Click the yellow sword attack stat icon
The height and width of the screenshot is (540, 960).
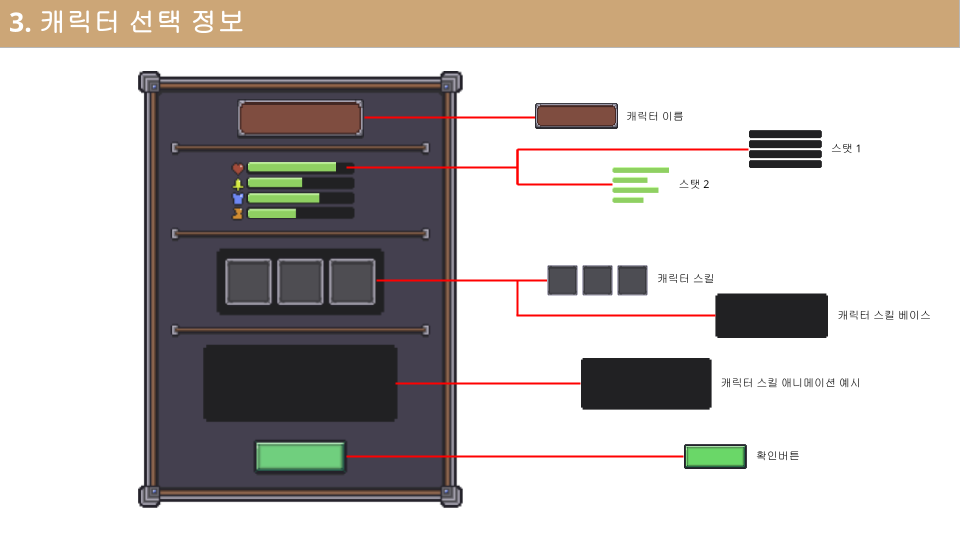pos(238,183)
